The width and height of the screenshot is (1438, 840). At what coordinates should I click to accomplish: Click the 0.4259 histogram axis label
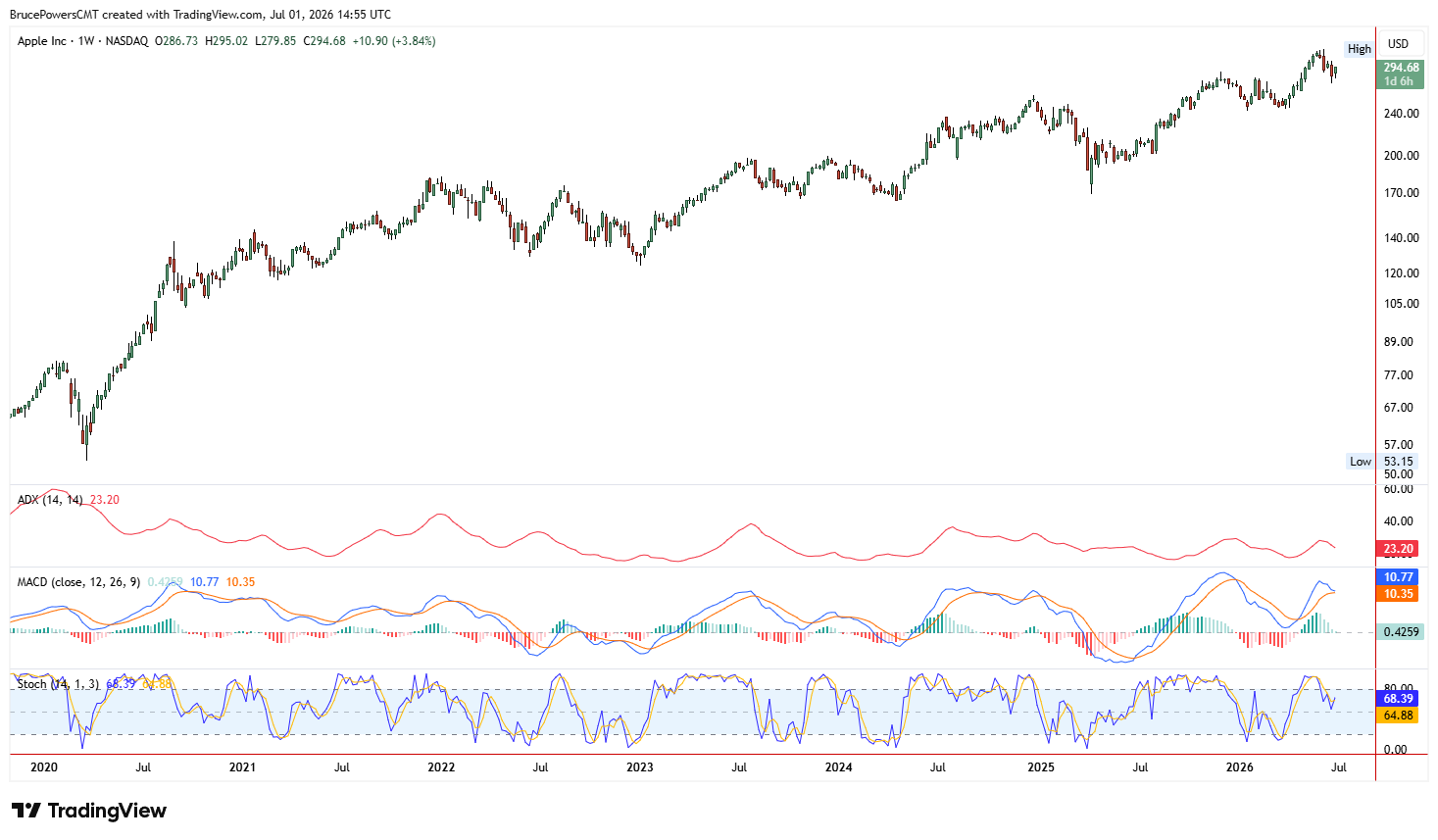1401,632
